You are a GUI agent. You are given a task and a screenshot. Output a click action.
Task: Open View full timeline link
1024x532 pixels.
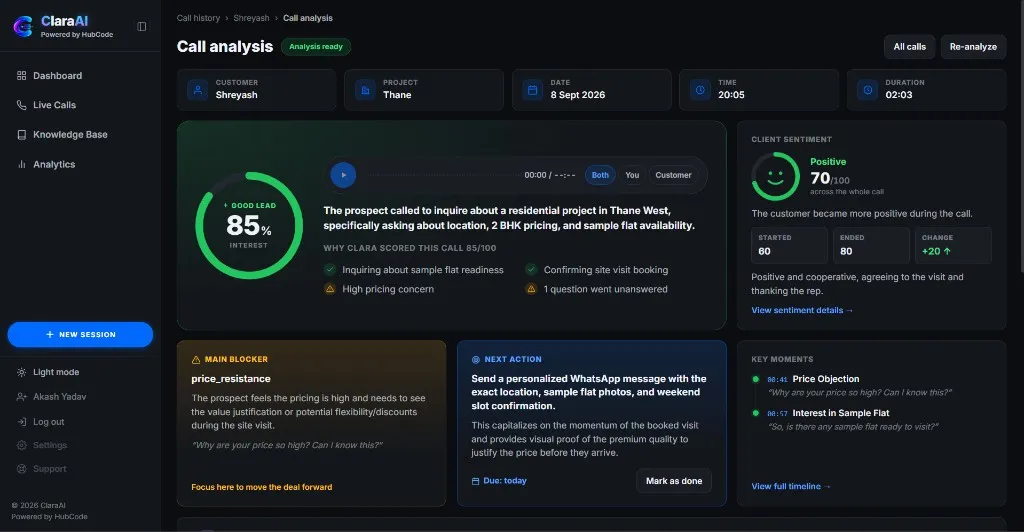[791, 486]
